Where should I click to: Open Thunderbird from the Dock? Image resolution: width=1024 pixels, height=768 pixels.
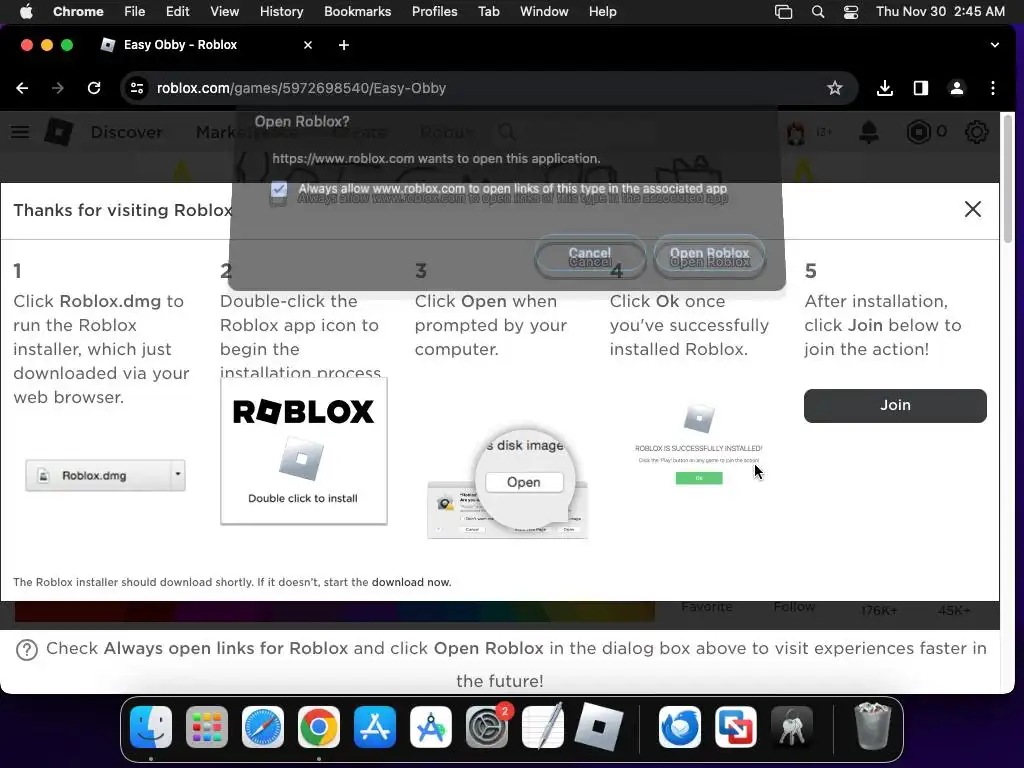(679, 727)
